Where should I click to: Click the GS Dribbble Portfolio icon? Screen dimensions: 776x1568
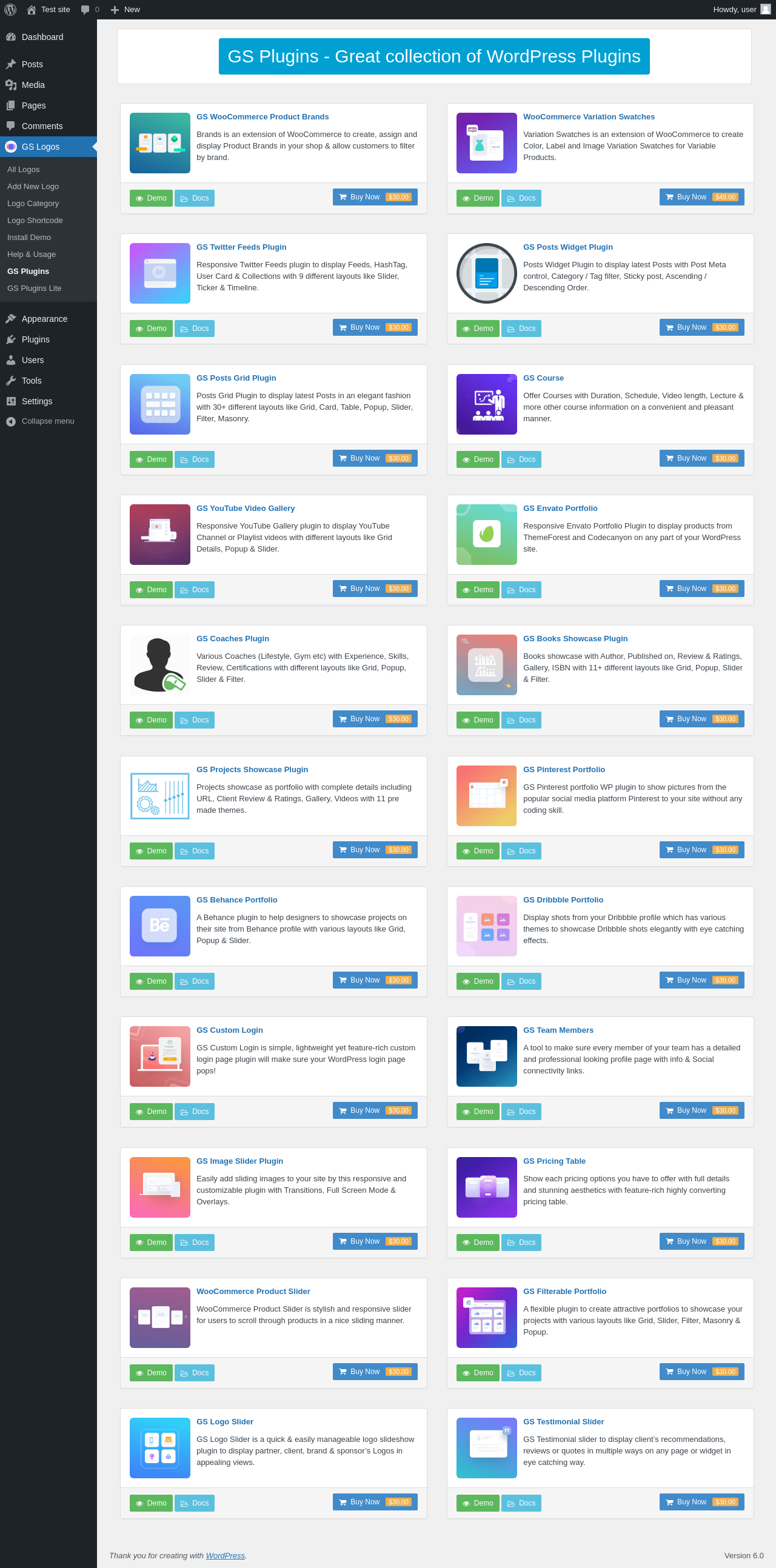pos(487,926)
